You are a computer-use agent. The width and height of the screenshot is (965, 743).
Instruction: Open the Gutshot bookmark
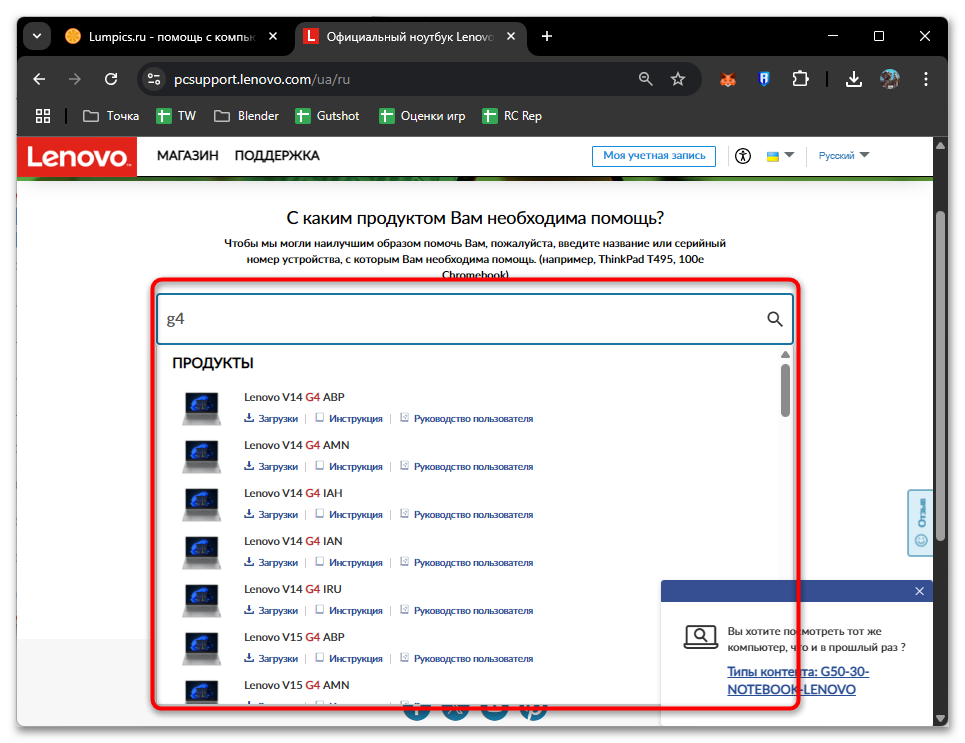[x=327, y=116]
